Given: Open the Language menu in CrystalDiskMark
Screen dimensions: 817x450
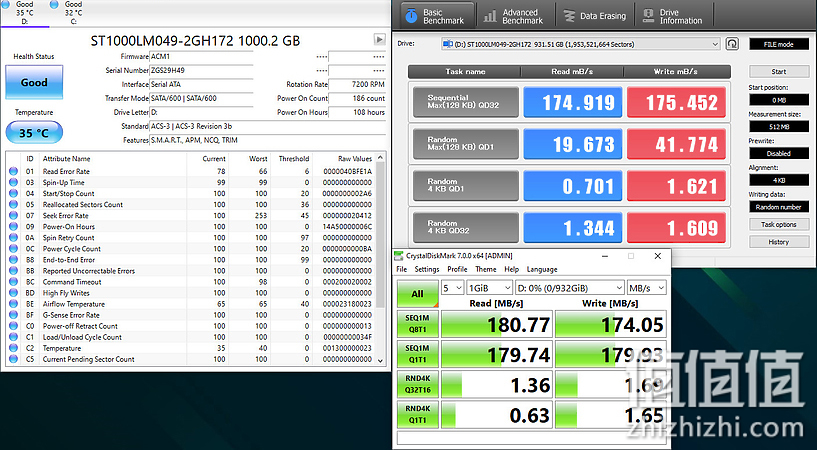Looking at the screenshot, I should pyautogui.click(x=542, y=269).
